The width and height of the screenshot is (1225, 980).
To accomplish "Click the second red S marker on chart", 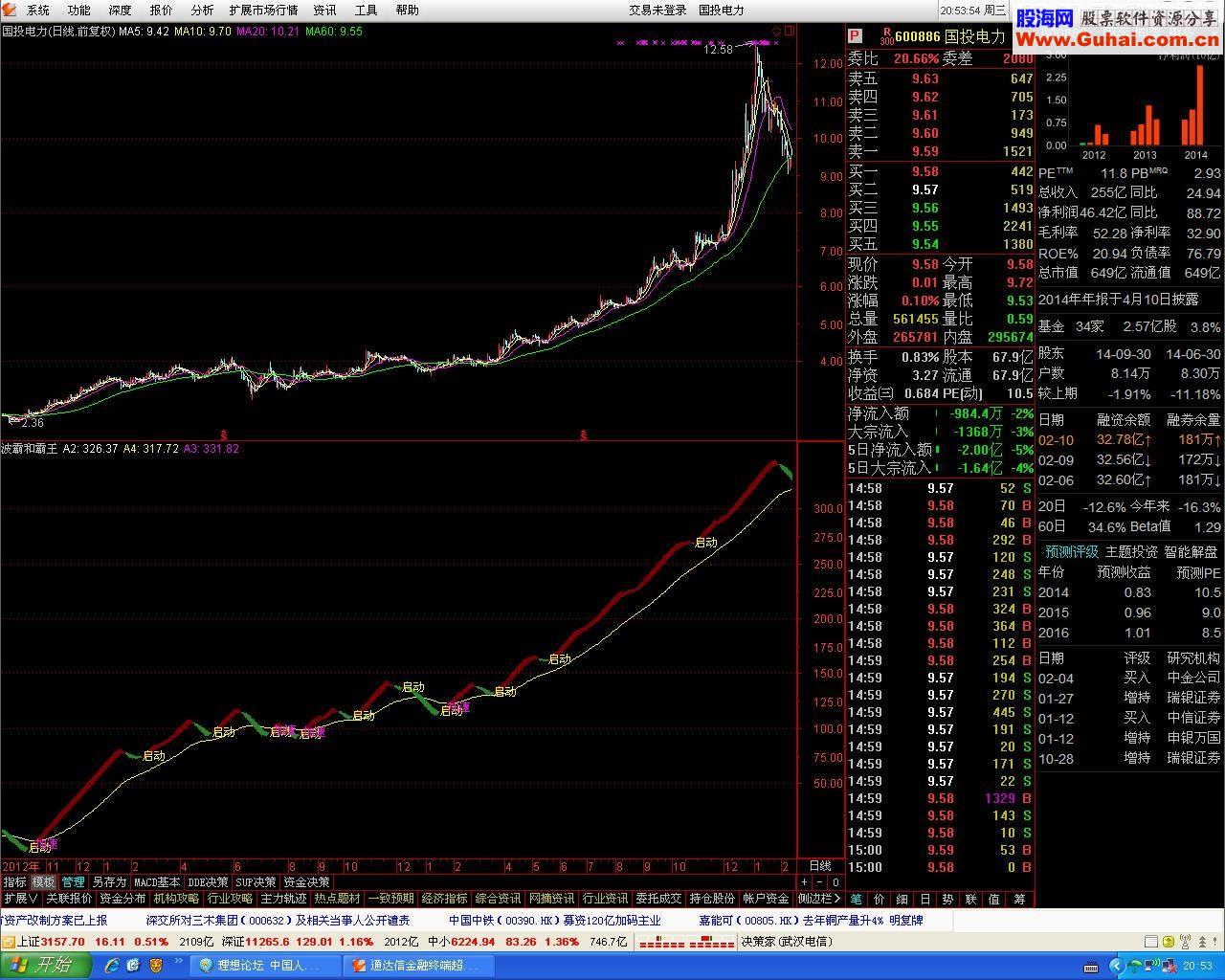I will 584,435.
